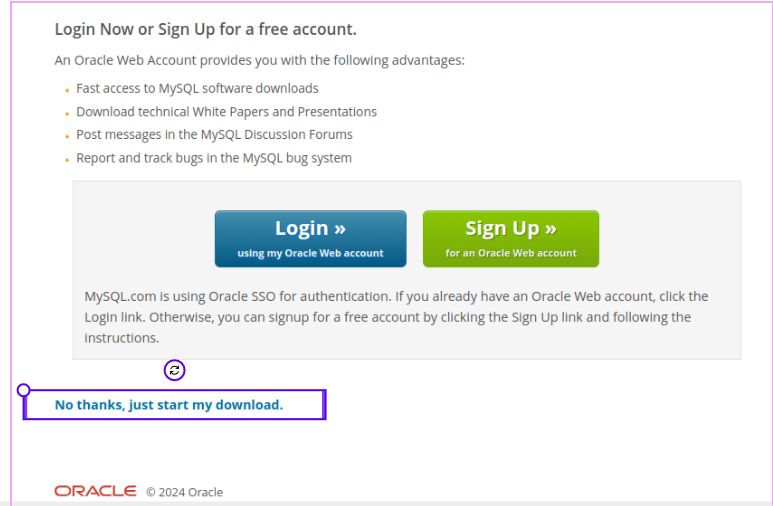Click 'Report and track bugs' list item
Image resolution: width=773 pixels, height=506 pixels.
coord(214,158)
